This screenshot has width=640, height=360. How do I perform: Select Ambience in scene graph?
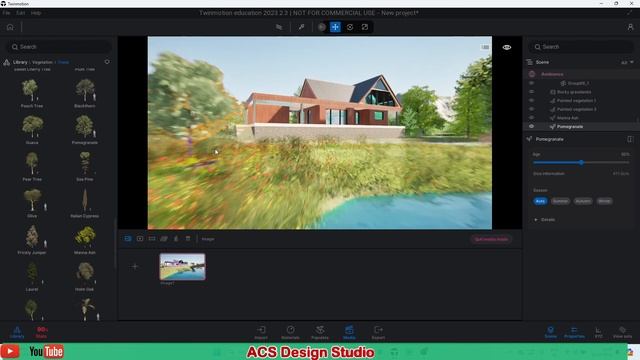(x=552, y=74)
